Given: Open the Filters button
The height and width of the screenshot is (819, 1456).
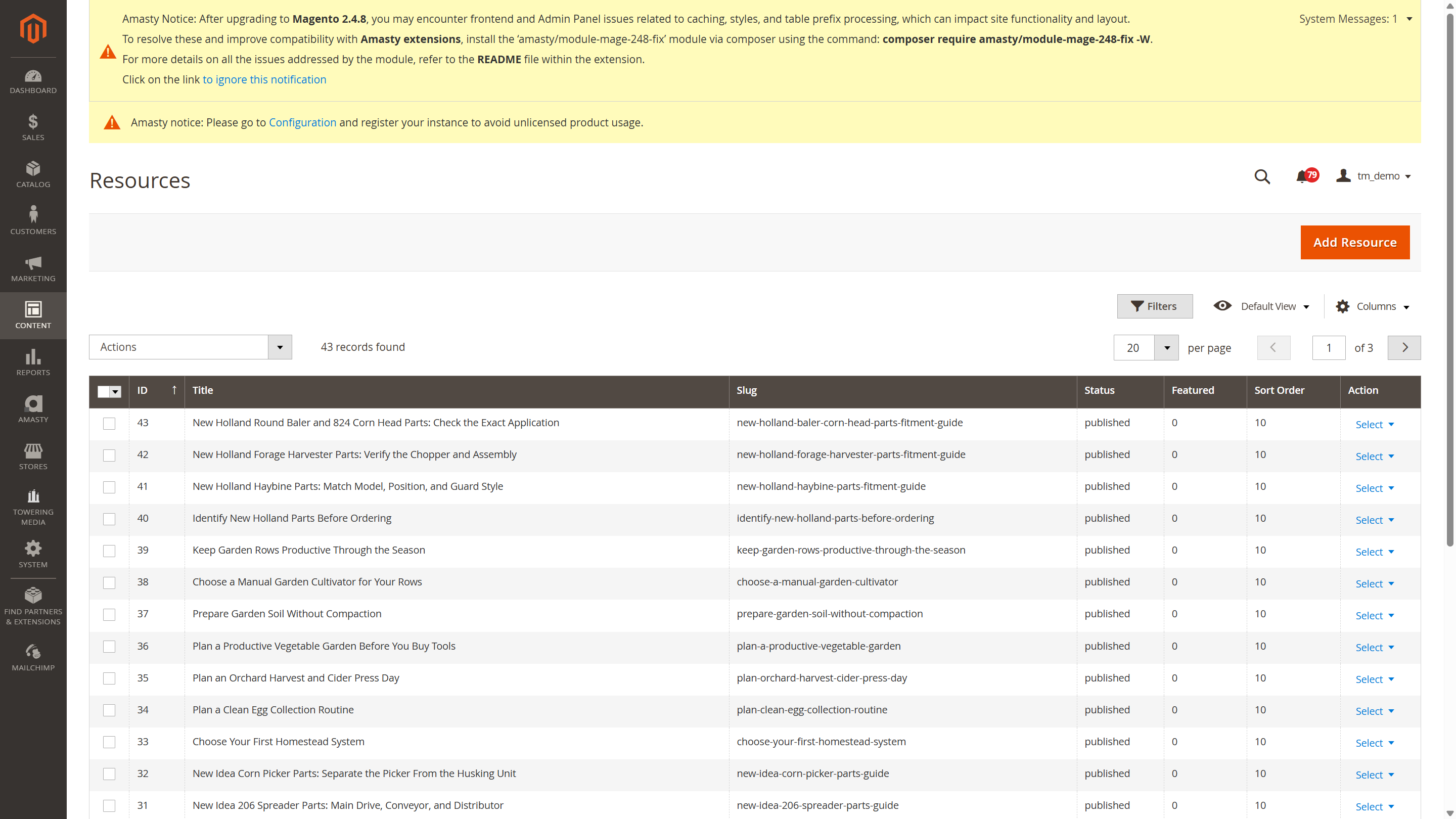Looking at the screenshot, I should pos(1154,306).
